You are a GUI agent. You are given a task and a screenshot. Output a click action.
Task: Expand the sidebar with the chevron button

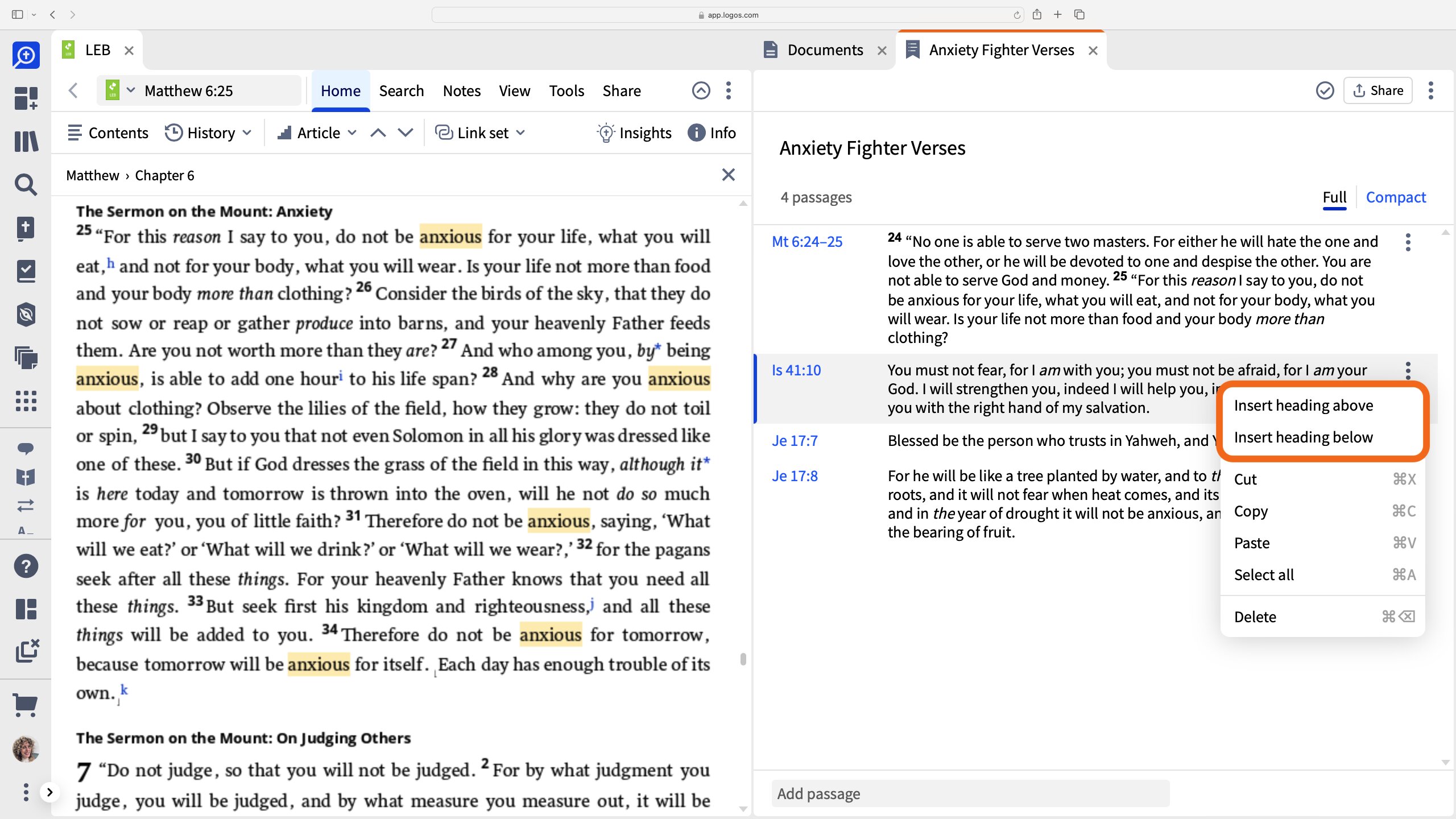click(50, 792)
